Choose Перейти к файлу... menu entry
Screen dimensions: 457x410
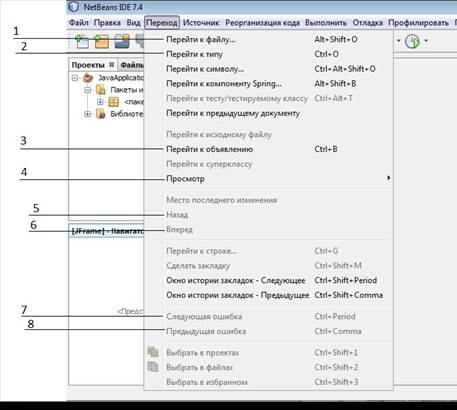pos(269,39)
